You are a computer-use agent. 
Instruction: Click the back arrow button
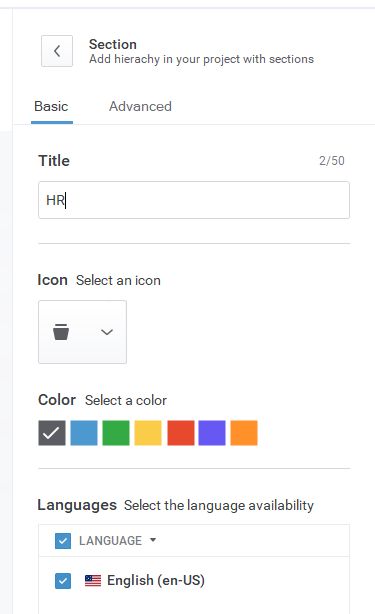[x=57, y=51]
